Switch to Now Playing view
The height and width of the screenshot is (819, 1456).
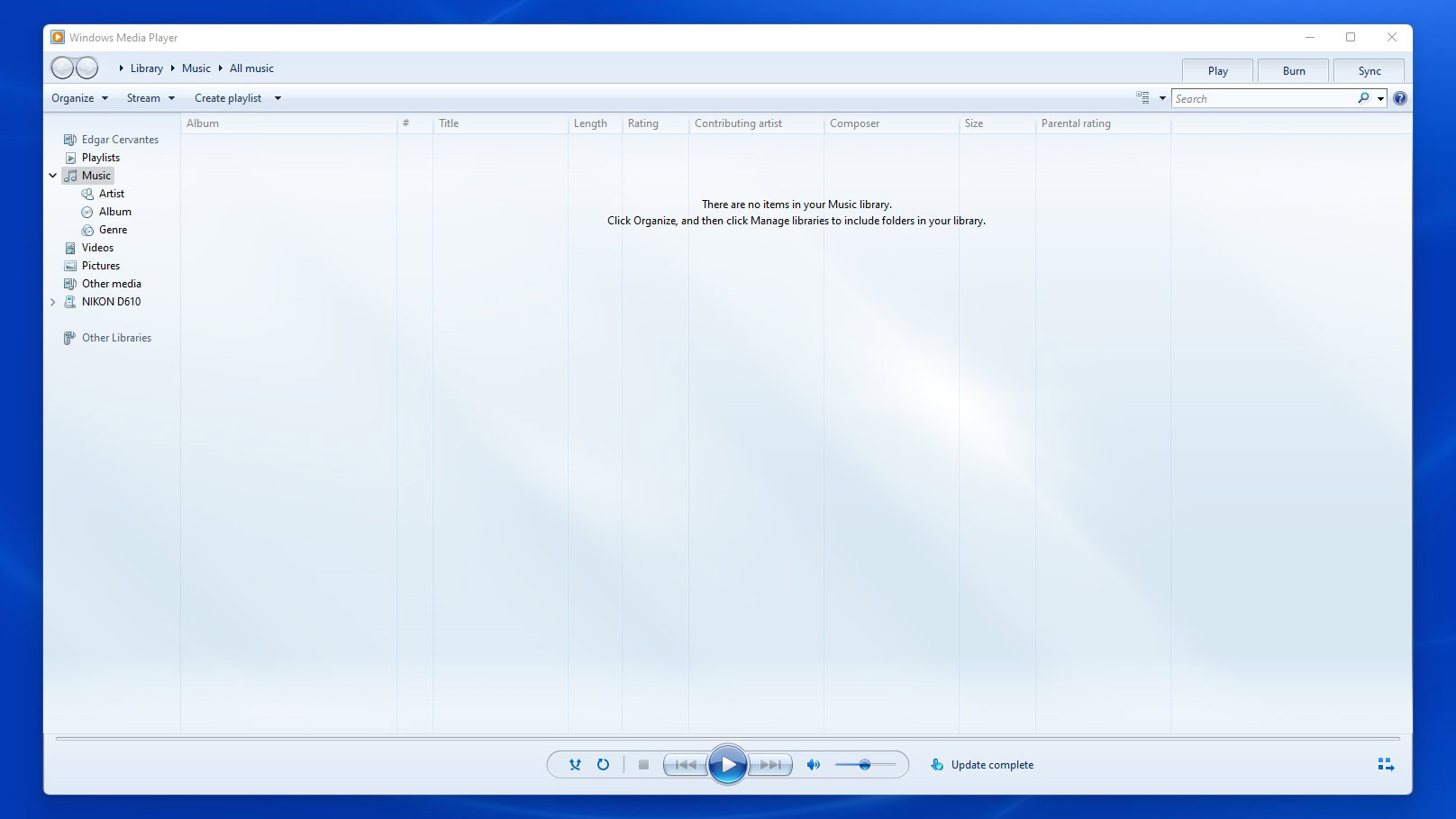pos(1386,765)
